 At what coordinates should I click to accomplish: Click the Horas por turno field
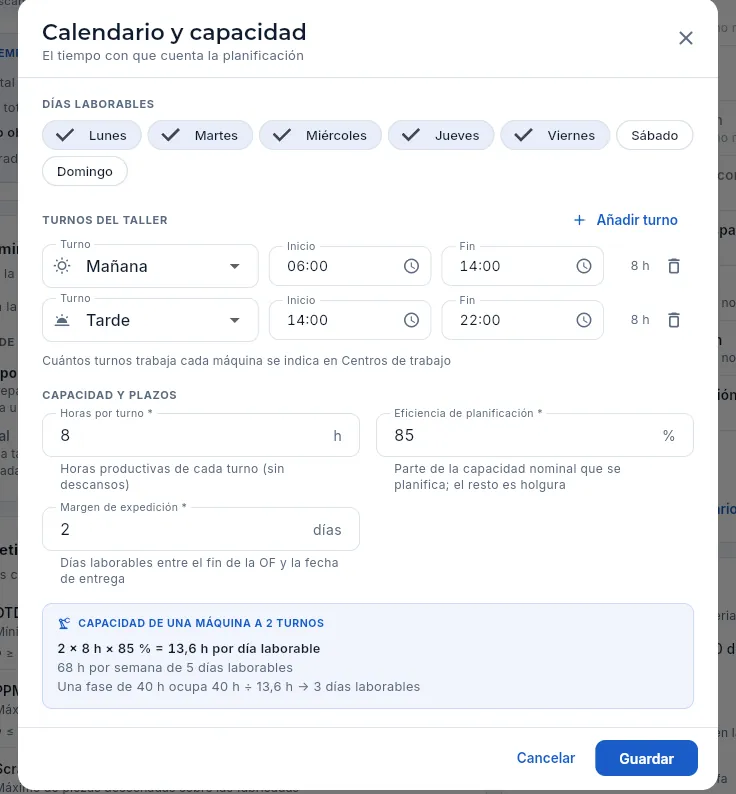click(x=201, y=435)
